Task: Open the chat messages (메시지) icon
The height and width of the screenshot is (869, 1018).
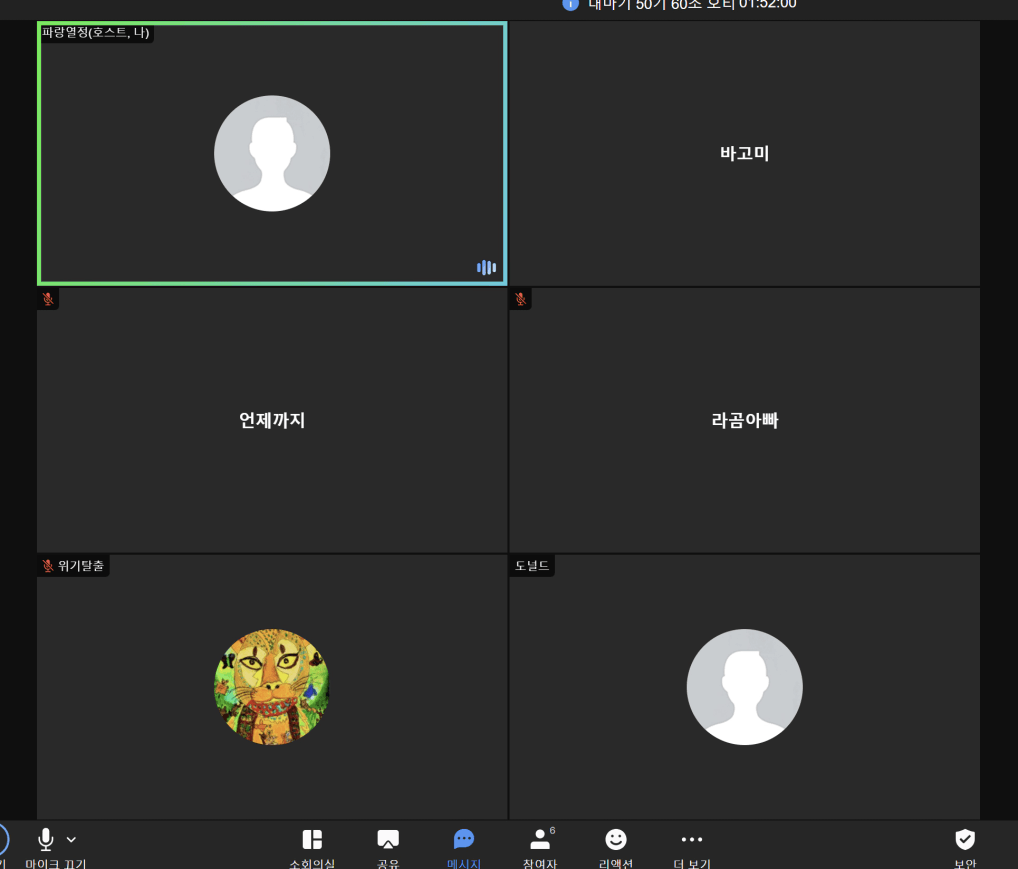Action: pos(463,839)
